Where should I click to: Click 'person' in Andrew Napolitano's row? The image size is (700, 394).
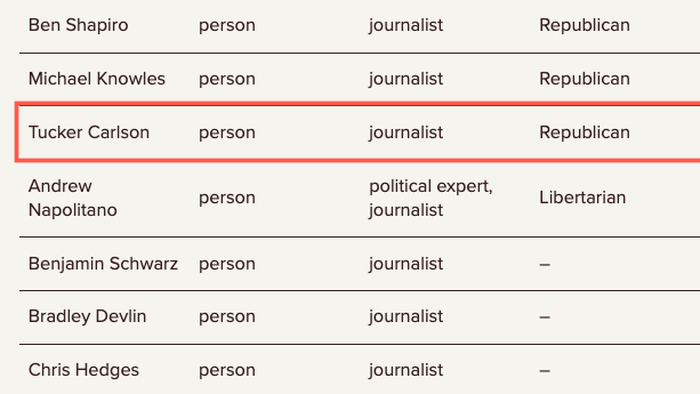pos(227,198)
